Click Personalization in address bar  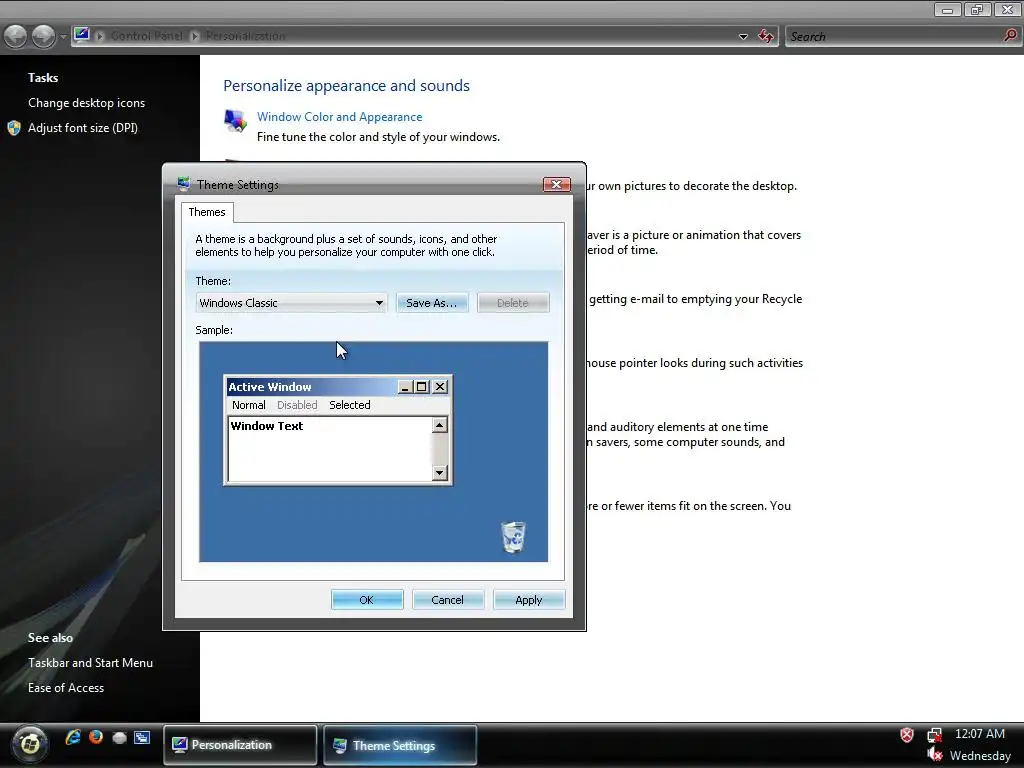[x=245, y=36]
